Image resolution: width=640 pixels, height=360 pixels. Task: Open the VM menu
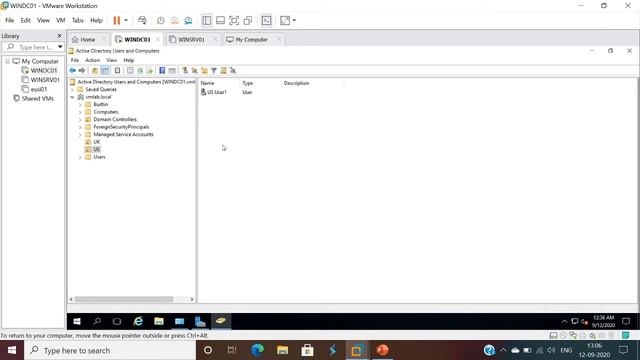[x=60, y=20]
